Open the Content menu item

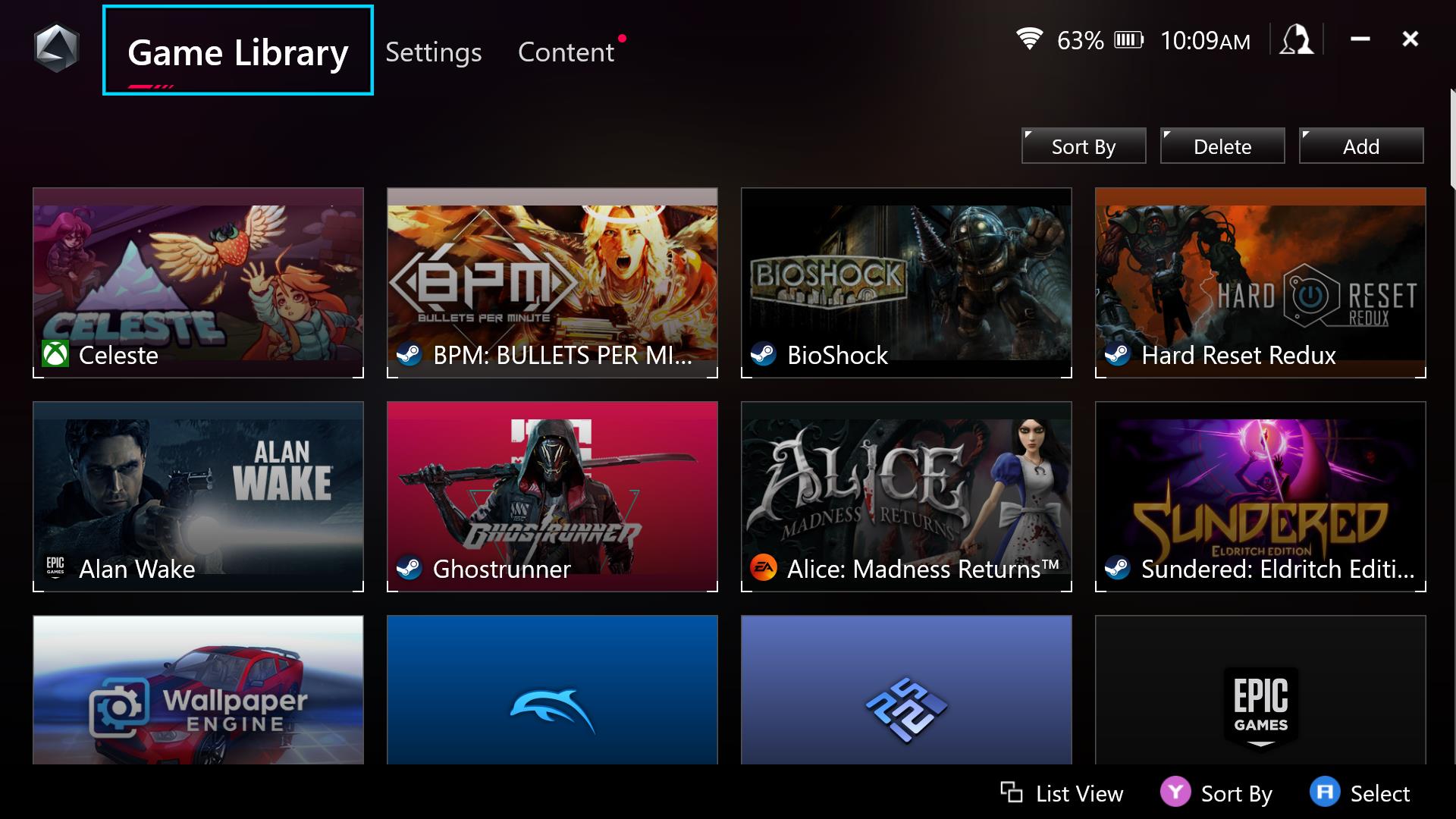566,52
